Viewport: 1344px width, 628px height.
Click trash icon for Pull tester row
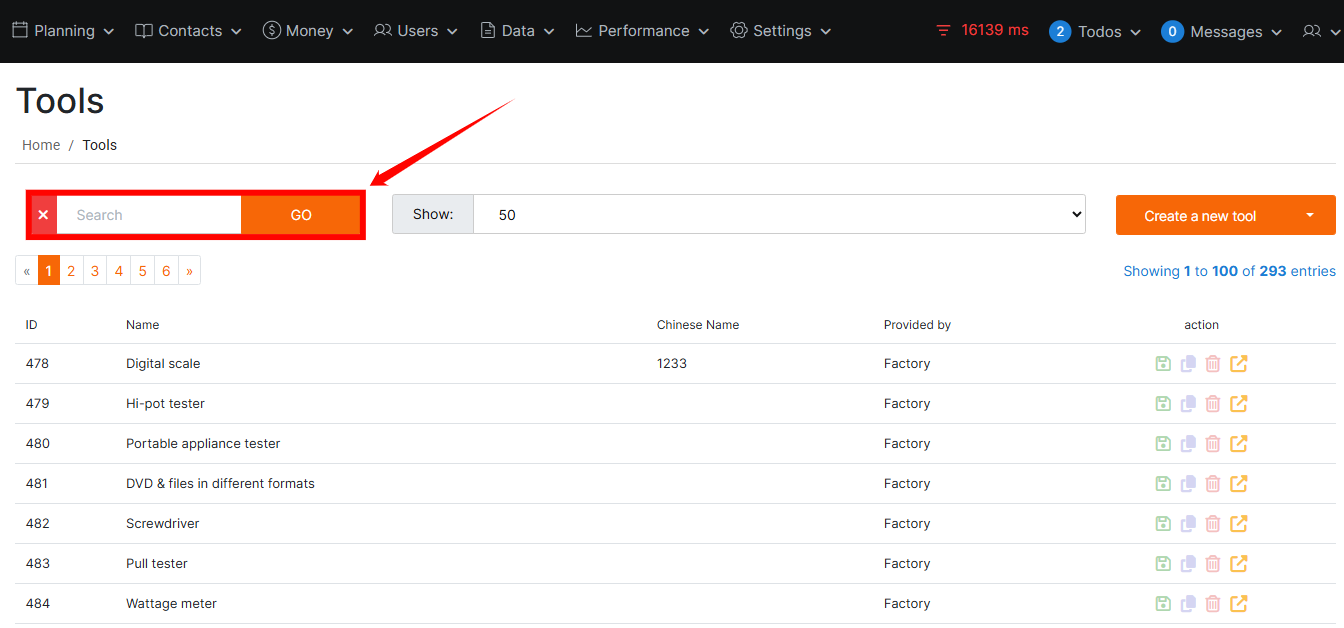tap(1213, 564)
